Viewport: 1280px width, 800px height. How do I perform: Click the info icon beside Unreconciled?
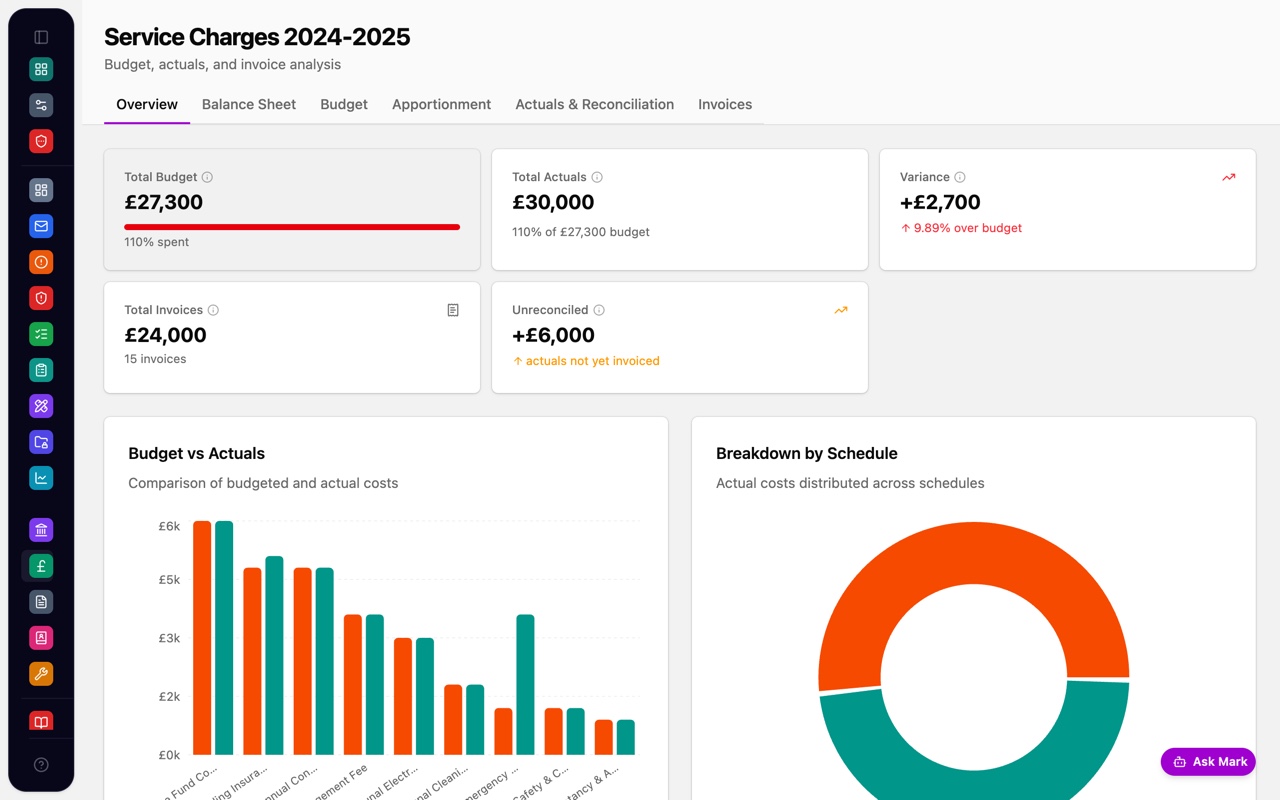tap(599, 310)
